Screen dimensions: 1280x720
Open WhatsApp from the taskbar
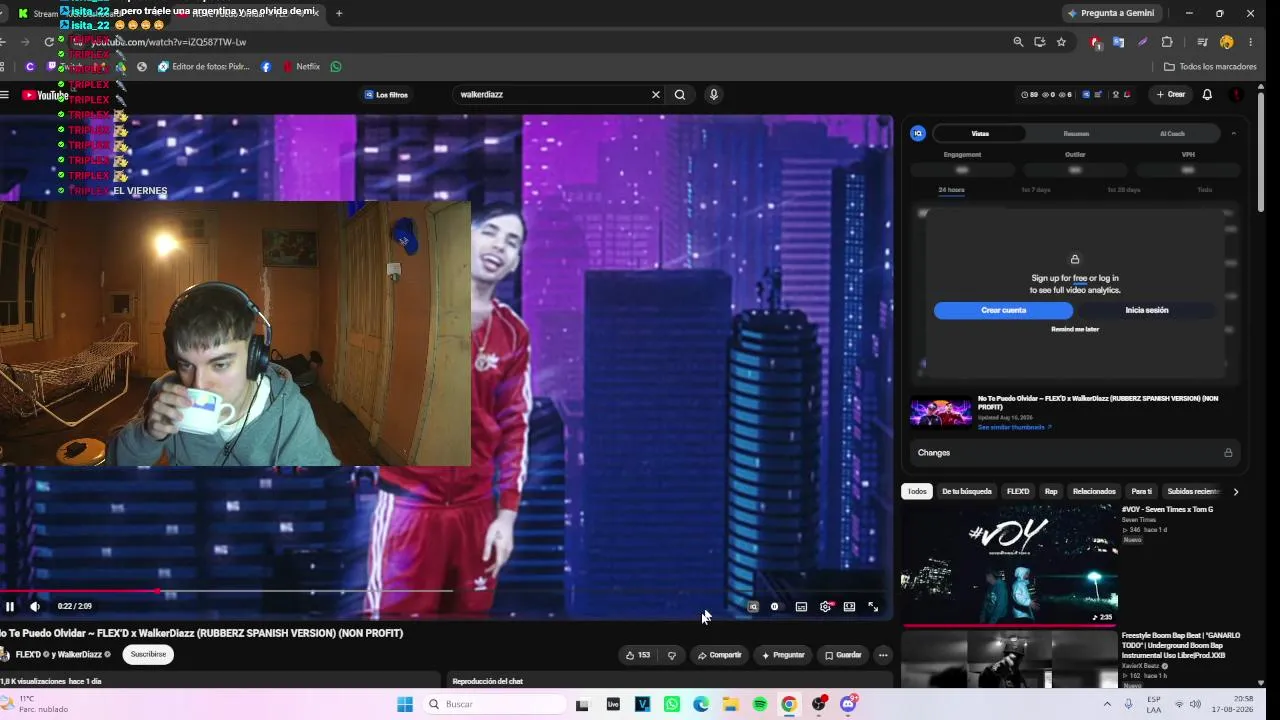click(671, 704)
